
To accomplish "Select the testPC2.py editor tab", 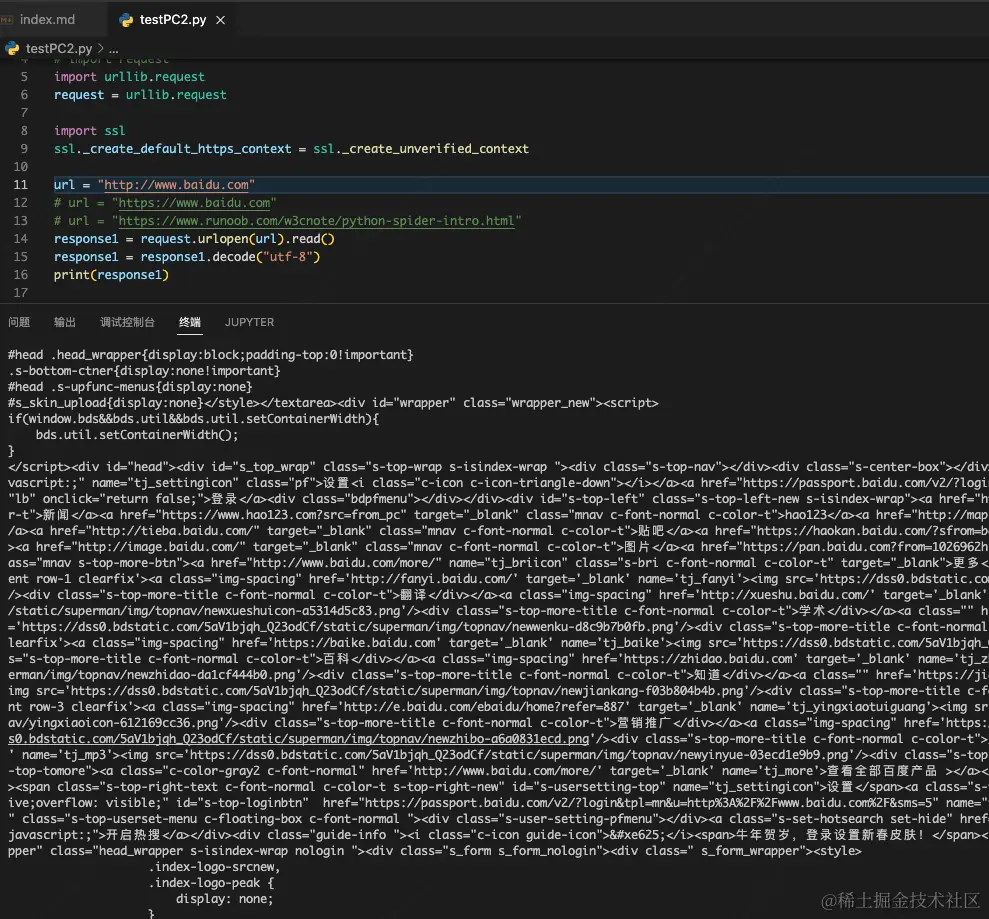I will click(x=172, y=20).
